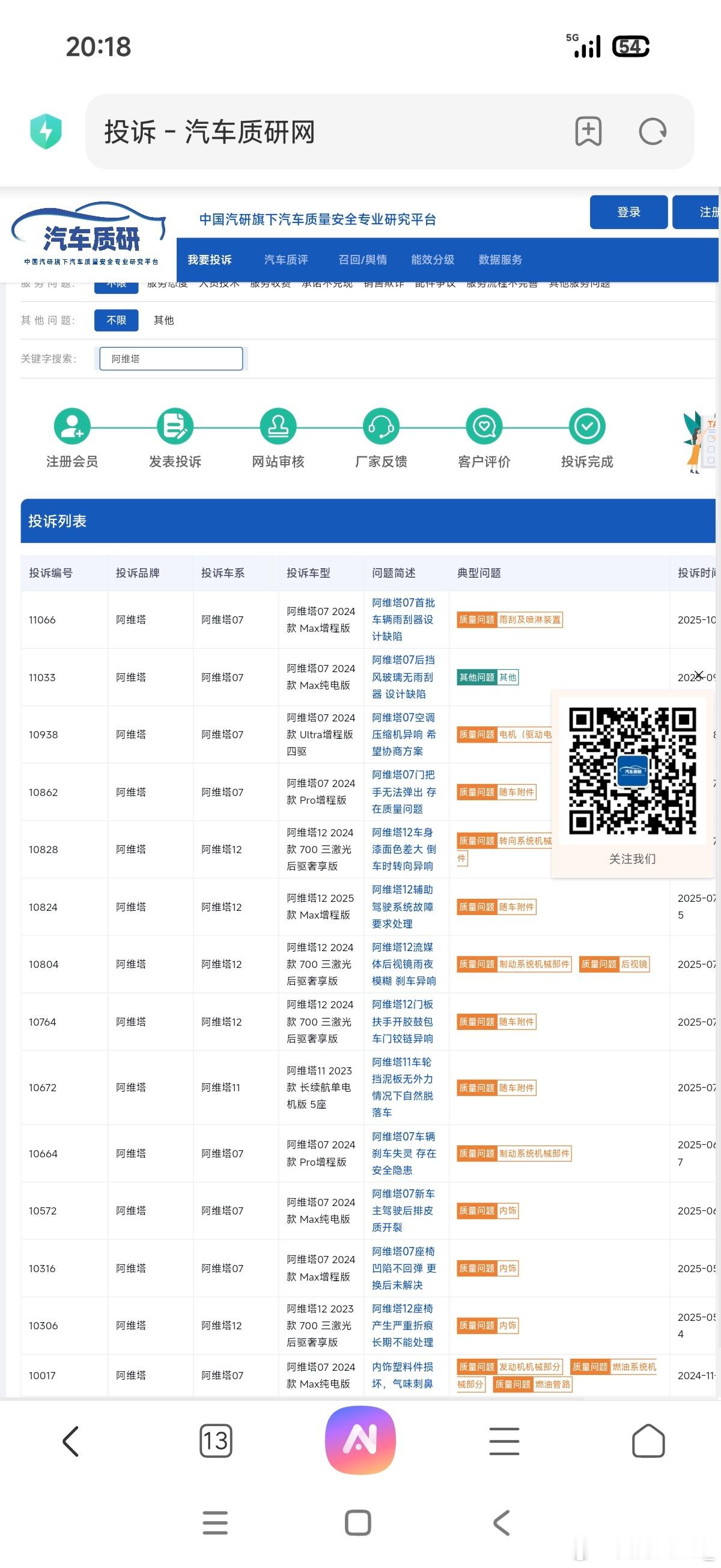This screenshot has height=1568, width=721.
Task: Click the 登录 button
Action: click(x=628, y=212)
